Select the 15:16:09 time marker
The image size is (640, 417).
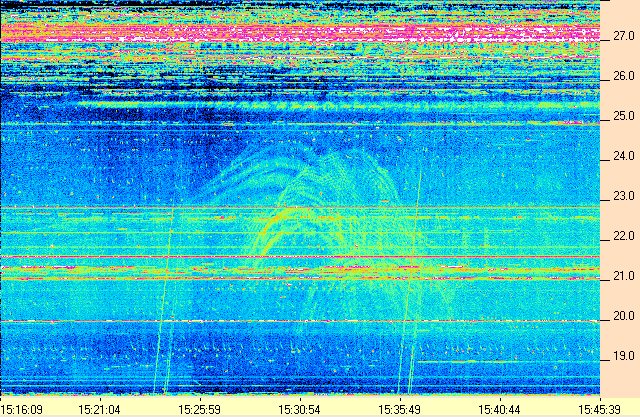(x=22, y=409)
